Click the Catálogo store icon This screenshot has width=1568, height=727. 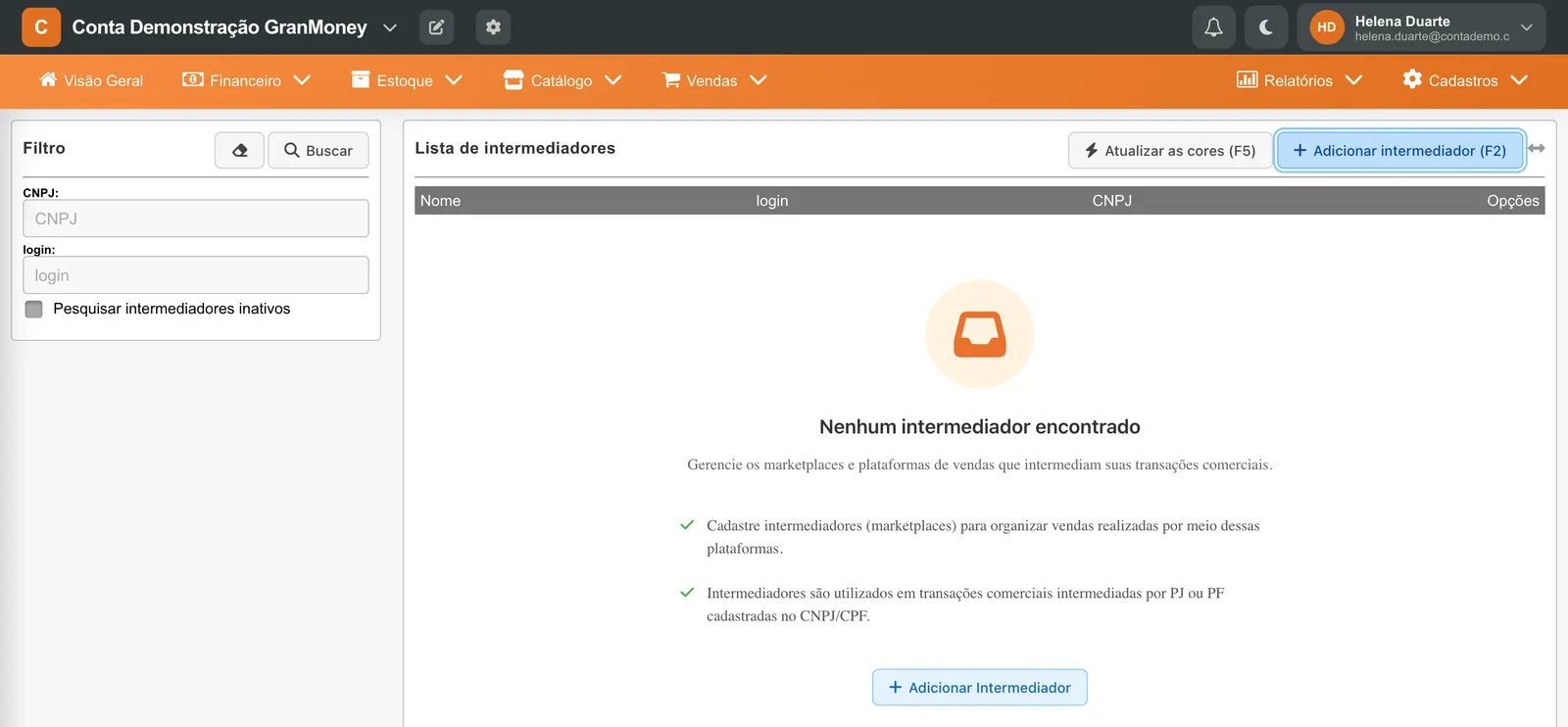click(x=514, y=79)
